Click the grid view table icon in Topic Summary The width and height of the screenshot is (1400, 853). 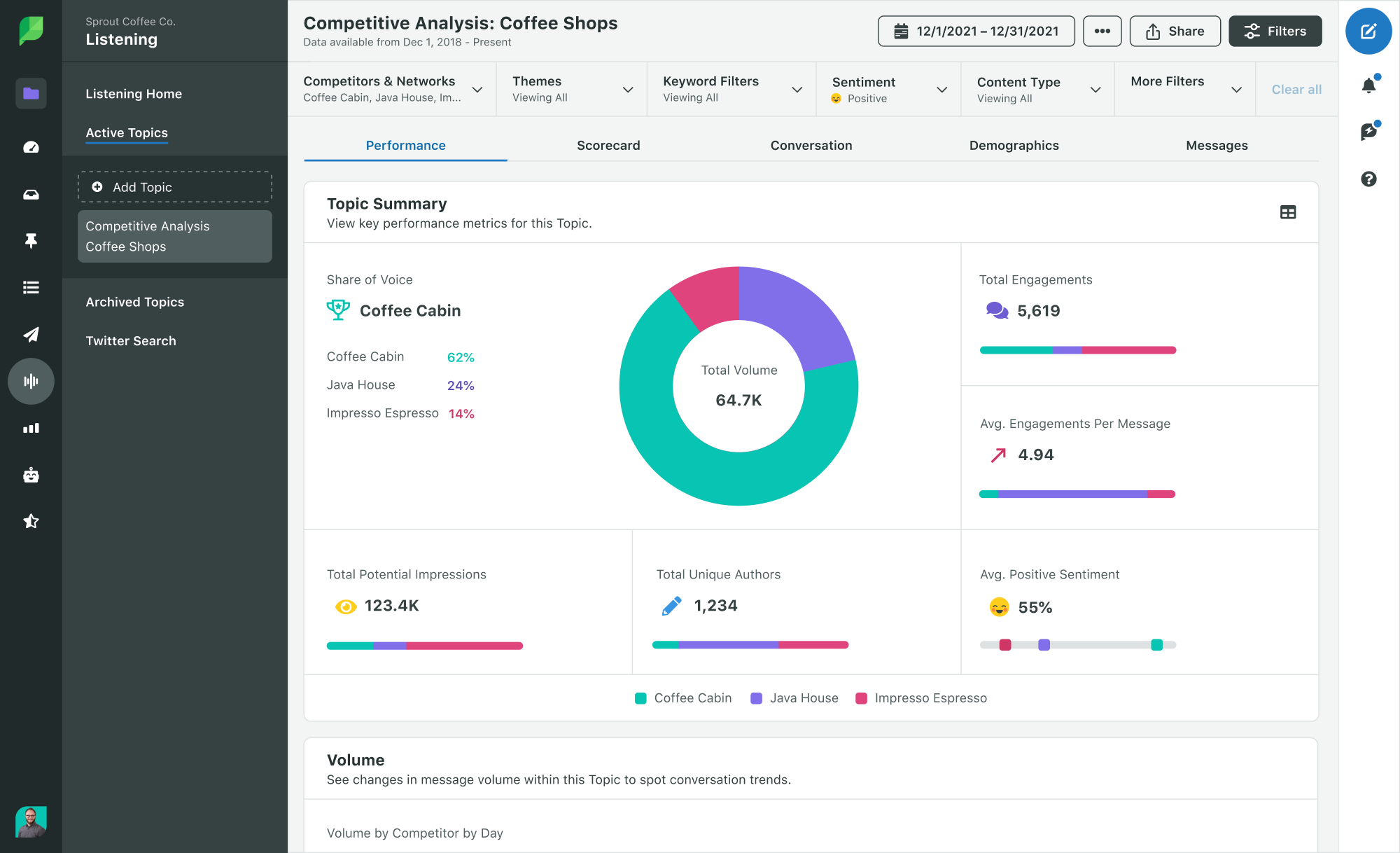click(1288, 212)
